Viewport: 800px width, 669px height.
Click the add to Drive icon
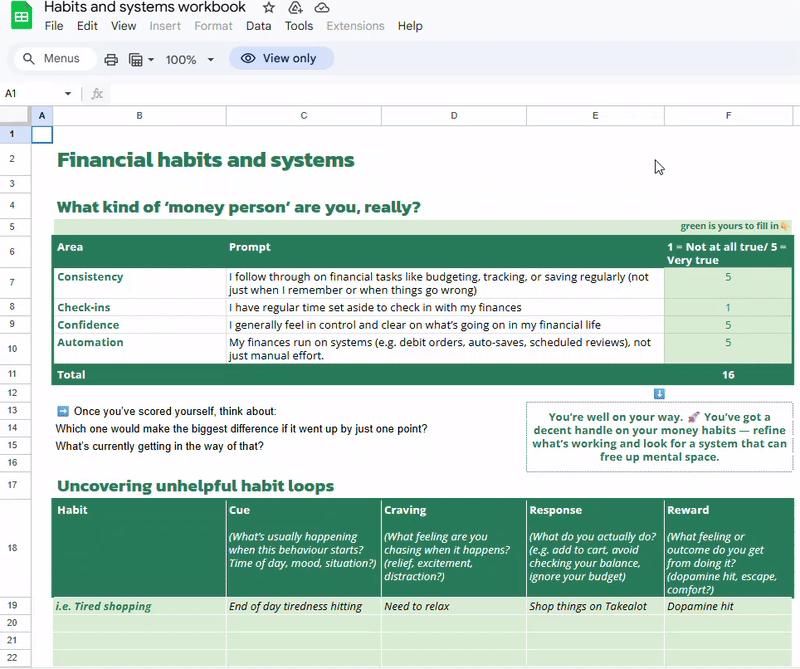(x=295, y=8)
